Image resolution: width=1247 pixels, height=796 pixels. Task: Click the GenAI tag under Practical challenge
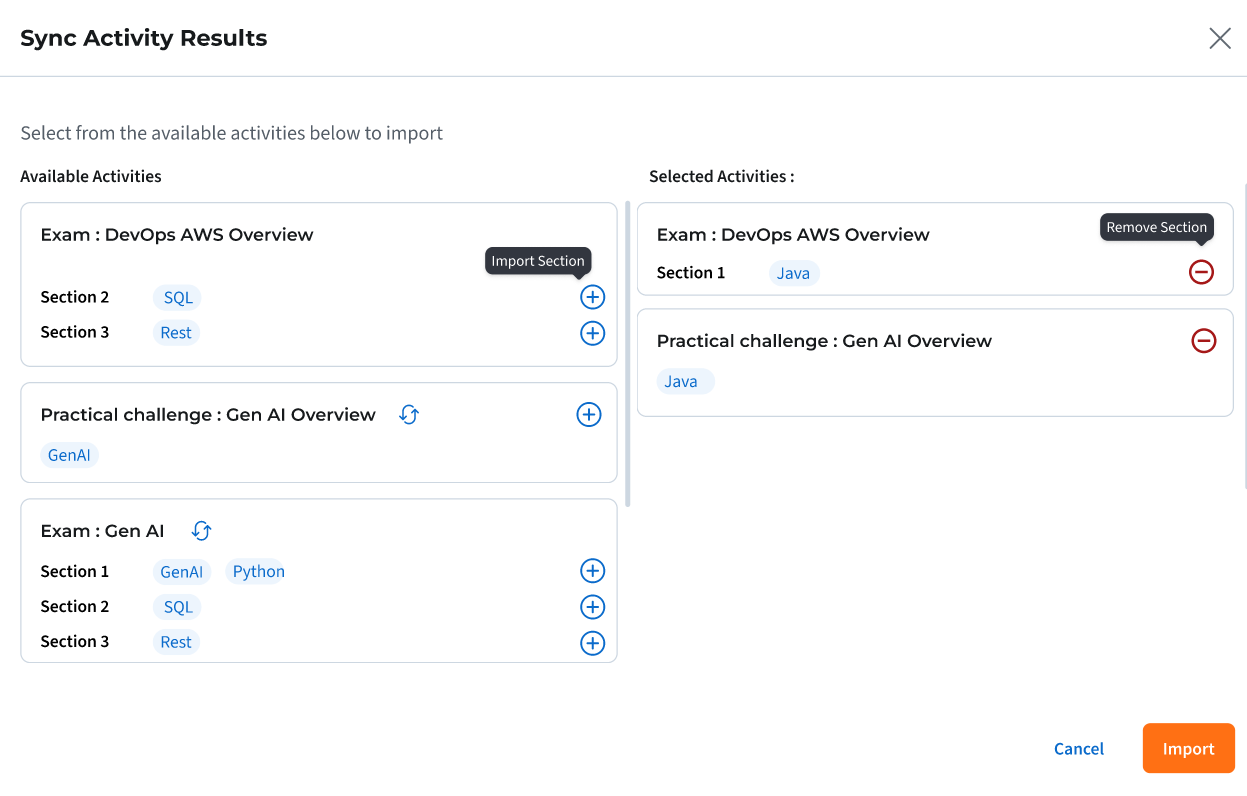coord(70,455)
